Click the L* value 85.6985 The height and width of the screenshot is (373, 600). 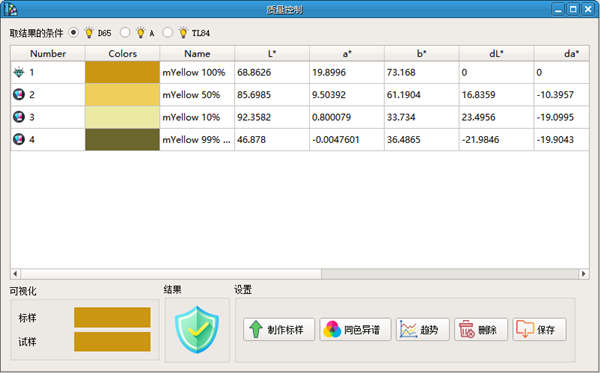point(254,94)
